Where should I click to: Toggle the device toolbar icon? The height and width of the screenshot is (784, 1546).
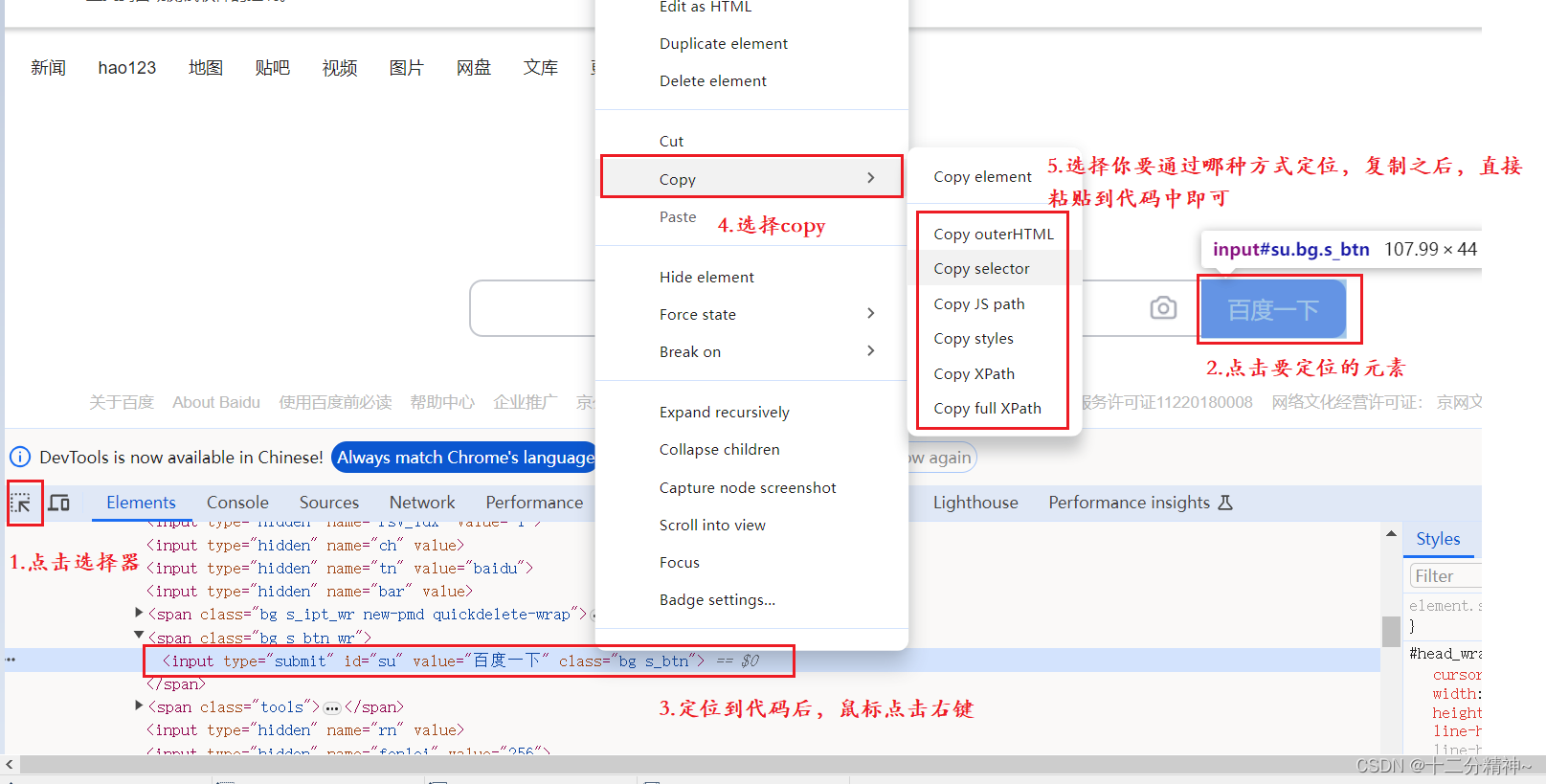click(59, 503)
